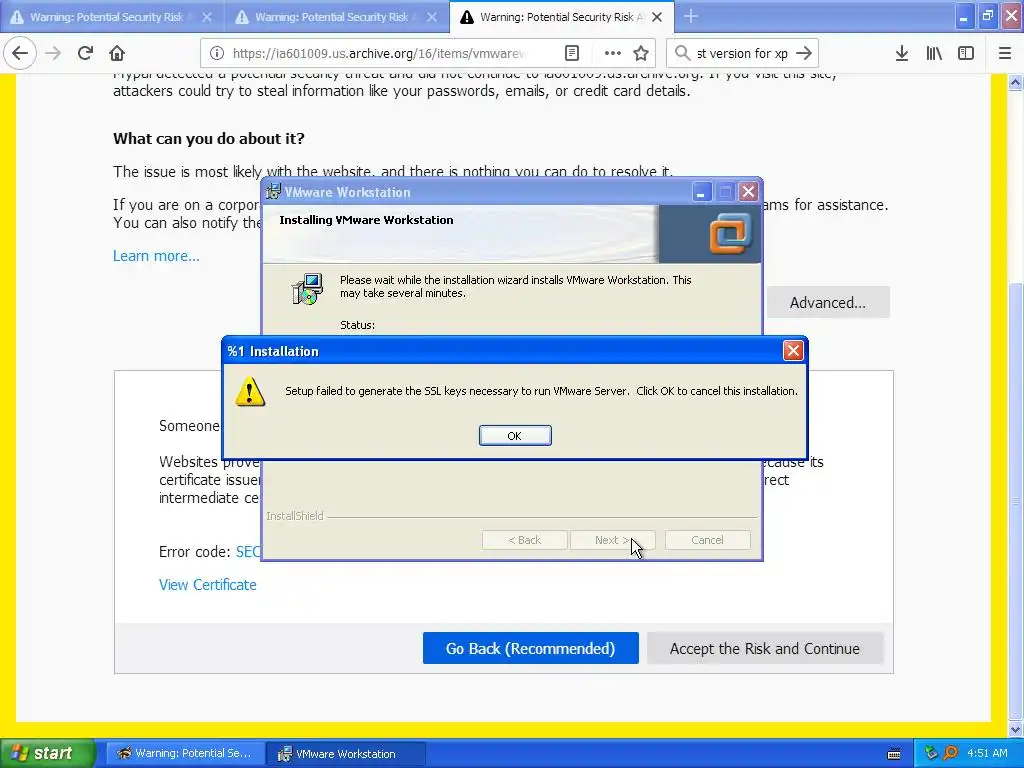Go to the Firefox home page

117,53
